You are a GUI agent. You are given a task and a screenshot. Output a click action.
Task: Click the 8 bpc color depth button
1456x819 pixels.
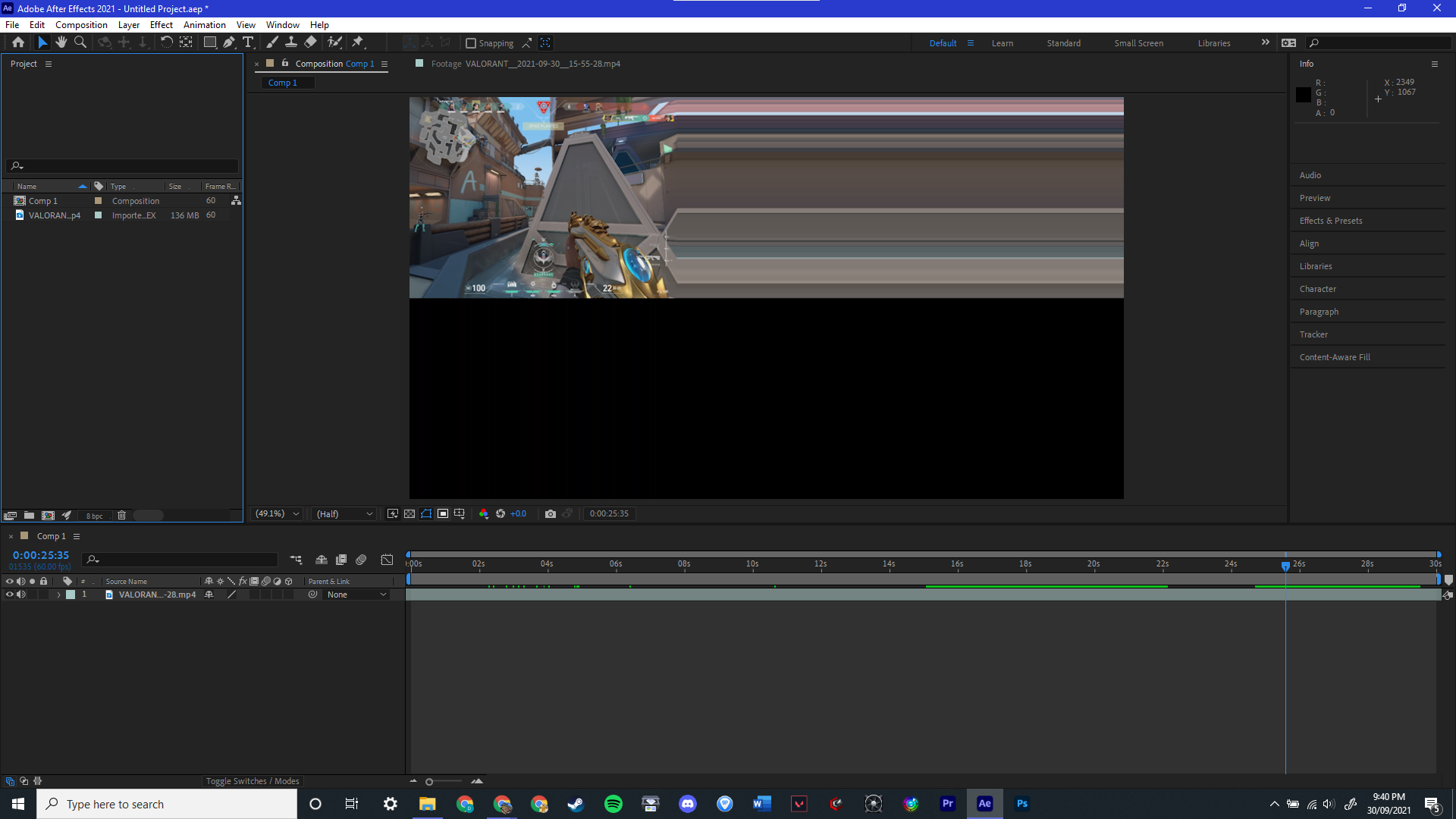coord(94,516)
